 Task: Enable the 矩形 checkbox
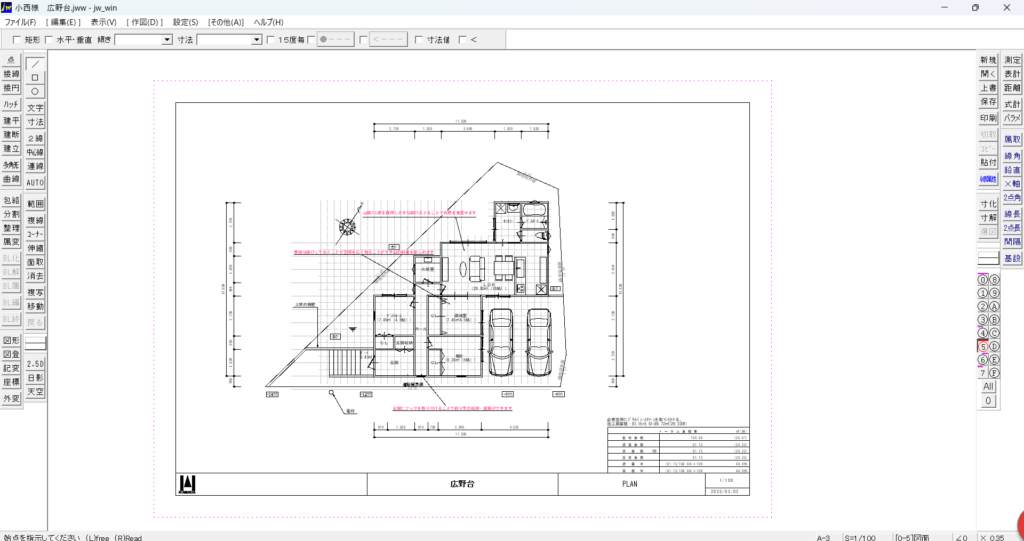17,40
